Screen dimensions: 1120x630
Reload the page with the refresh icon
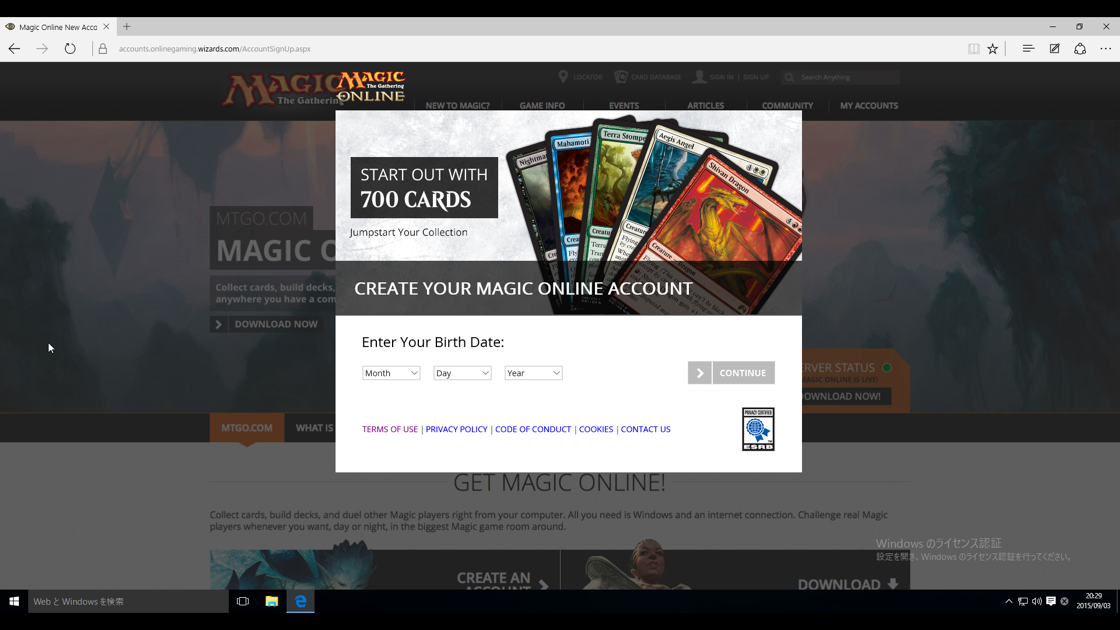tap(70, 49)
